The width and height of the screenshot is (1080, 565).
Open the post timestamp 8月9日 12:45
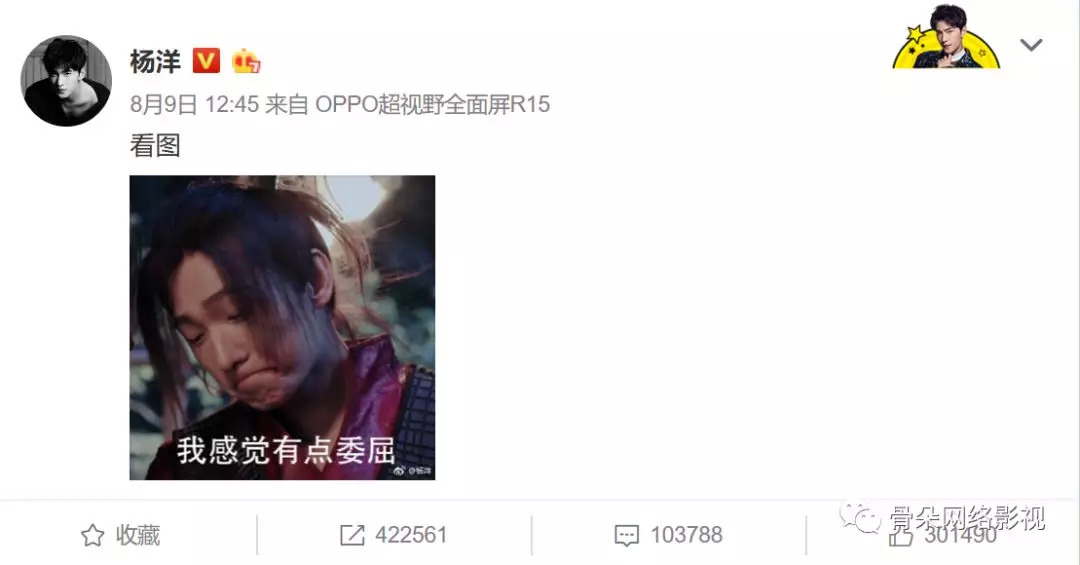pos(194,105)
